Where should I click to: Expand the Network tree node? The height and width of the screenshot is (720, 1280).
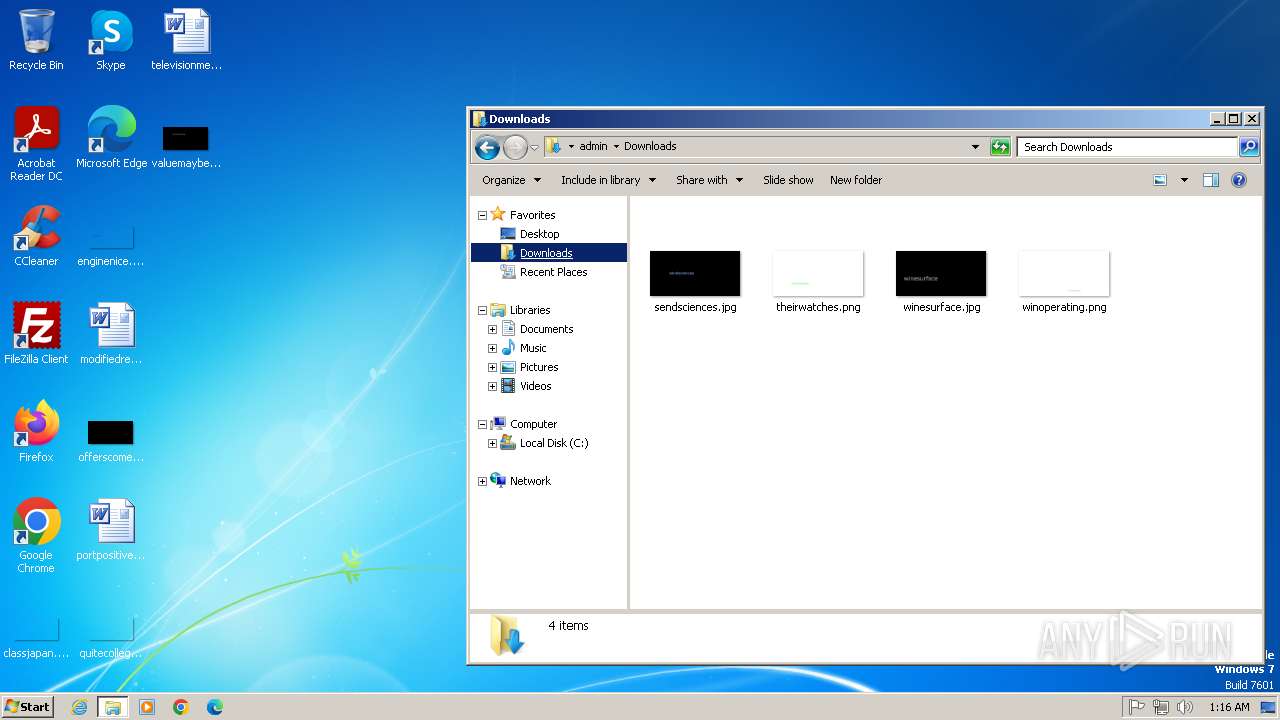coord(482,481)
